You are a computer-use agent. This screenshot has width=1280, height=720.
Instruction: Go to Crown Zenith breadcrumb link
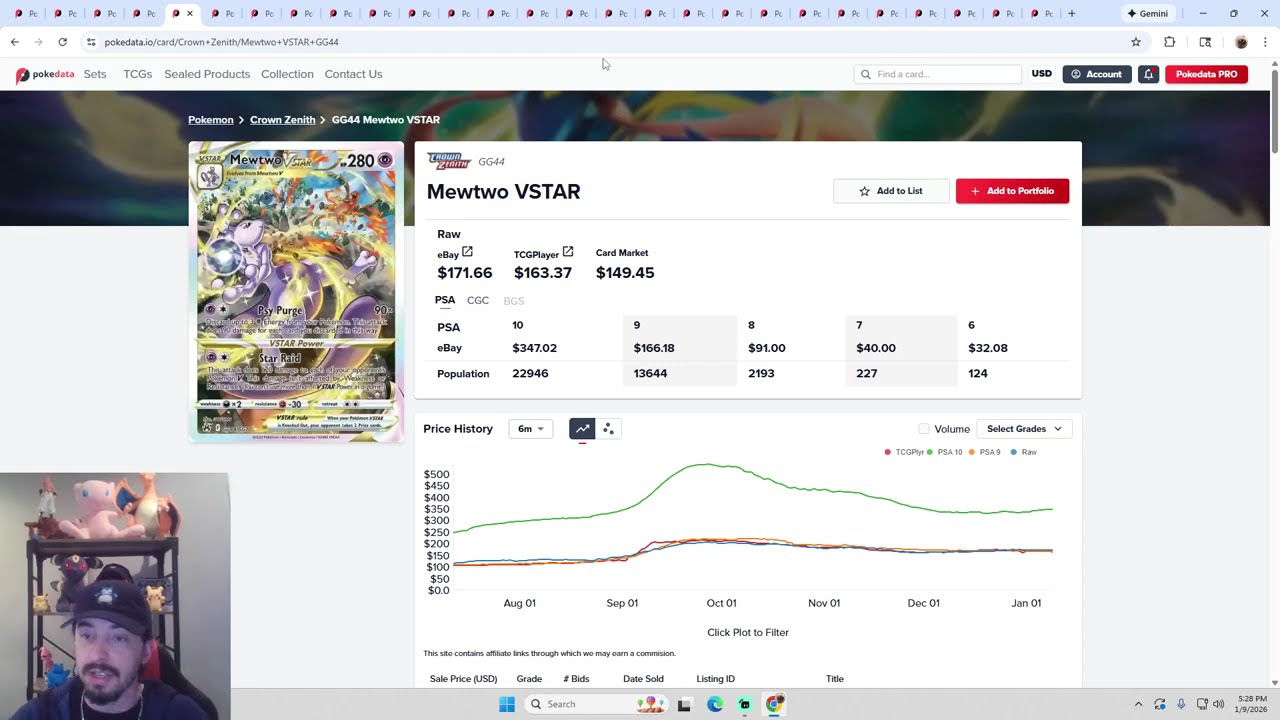pos(282,120)
